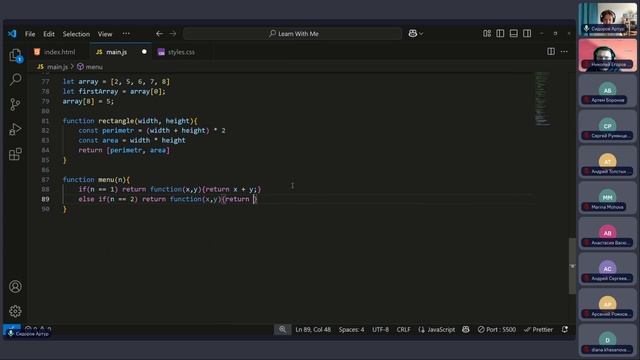The width and height of the screenshot is (640, 360).
Task: Toggle the secondary side bar
Action: [x=527, y=33]
